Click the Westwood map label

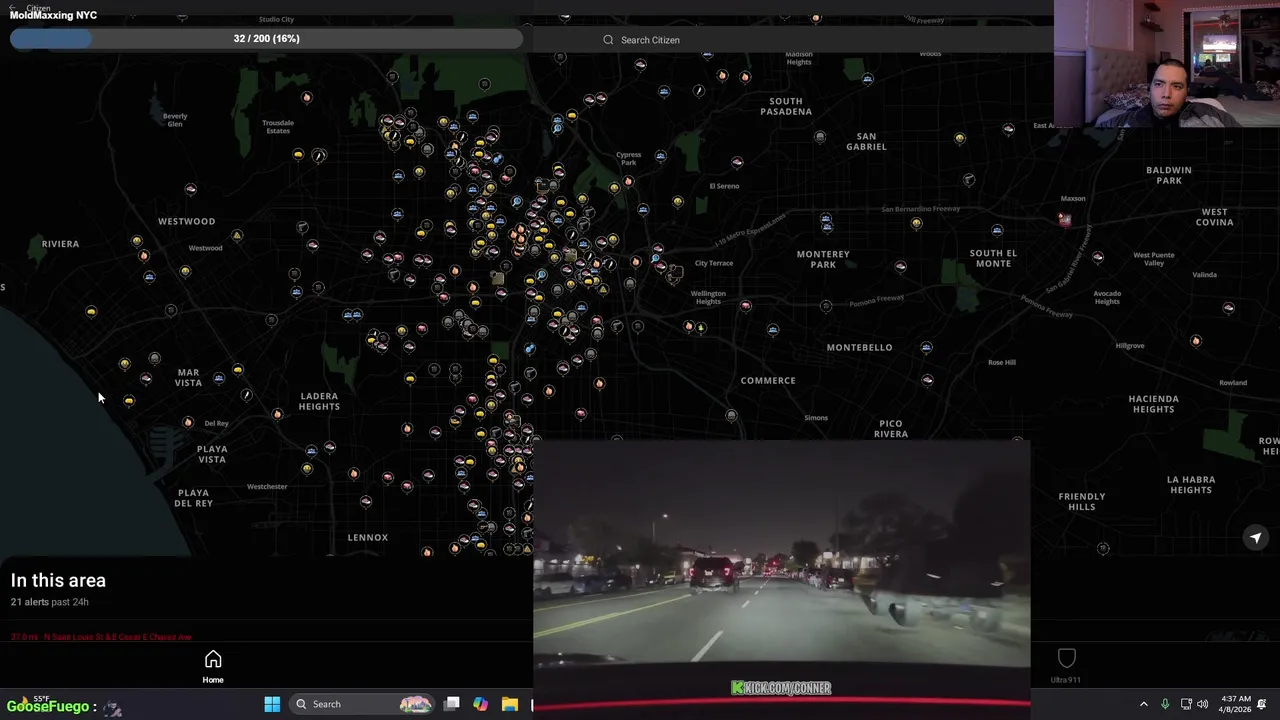(186, 221)
